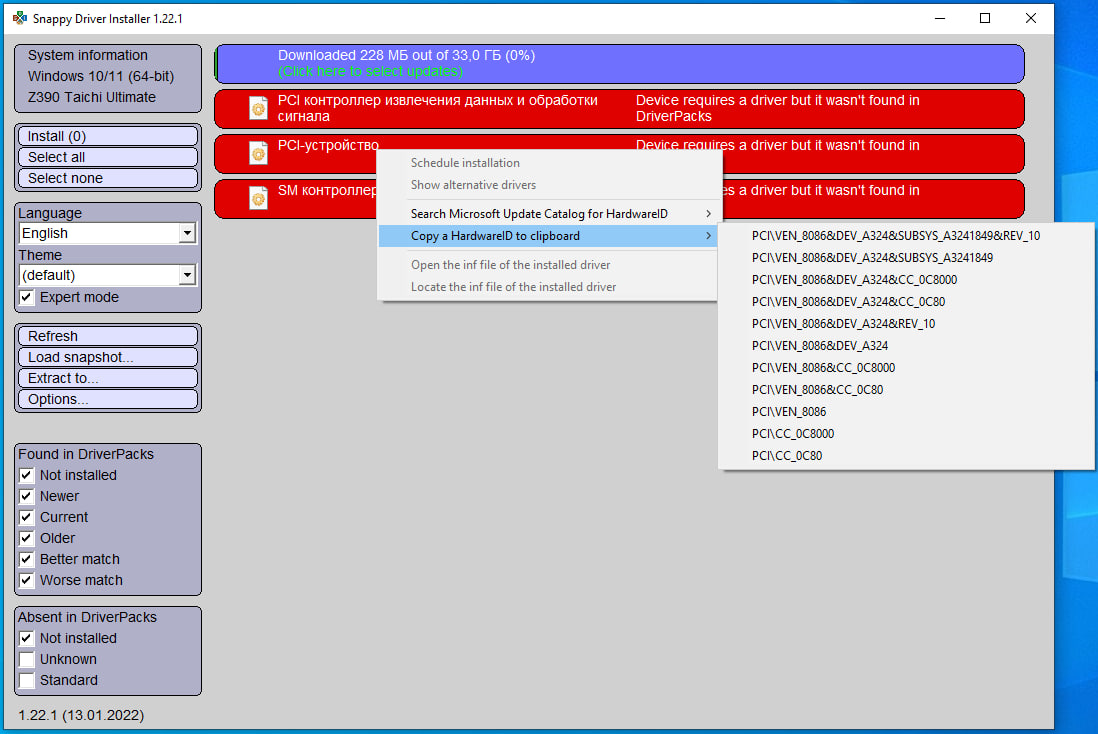Click the Refresh button
Screen dimensions: 1098x734
pyautogui.click(x=108, y=336)
